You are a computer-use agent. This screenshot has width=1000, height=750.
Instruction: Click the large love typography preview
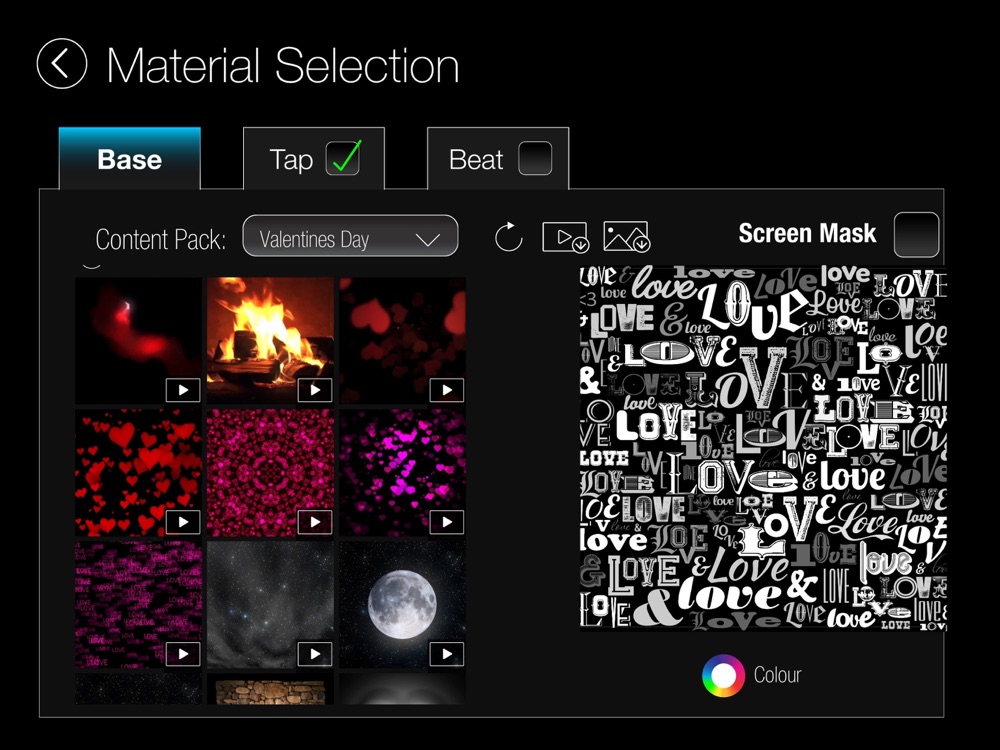pos(763,449)
